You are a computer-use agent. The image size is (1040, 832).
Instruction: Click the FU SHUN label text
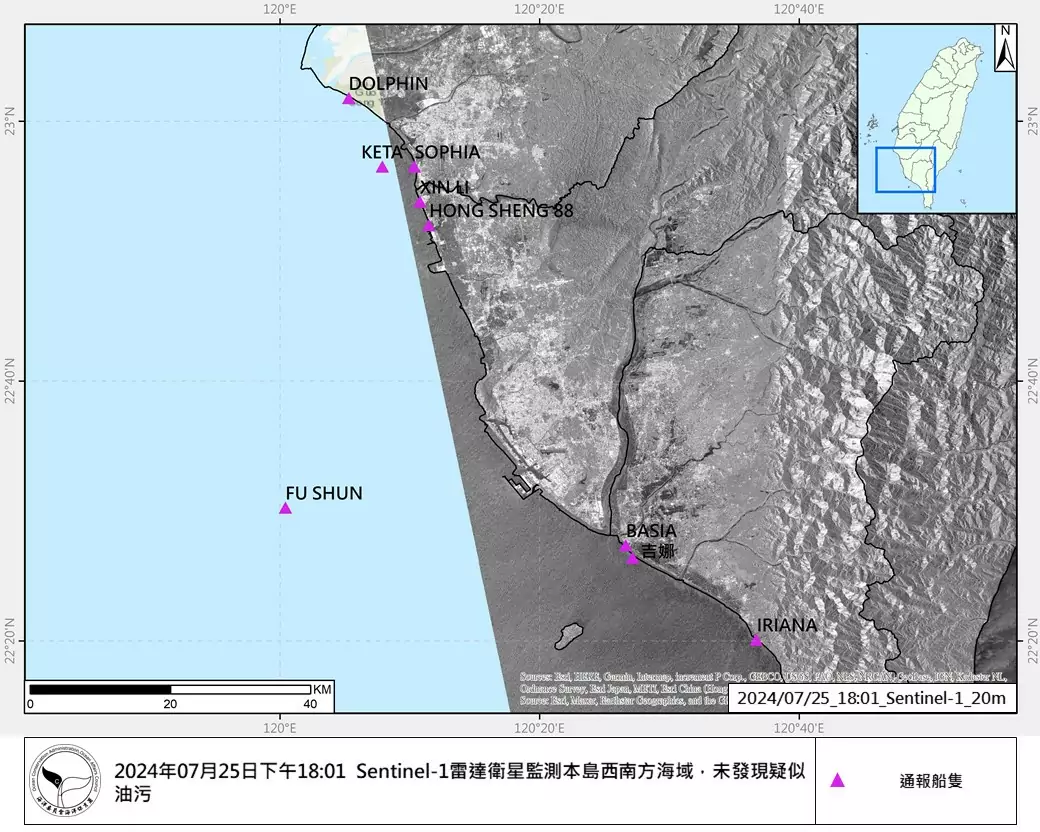pos(324,494)
